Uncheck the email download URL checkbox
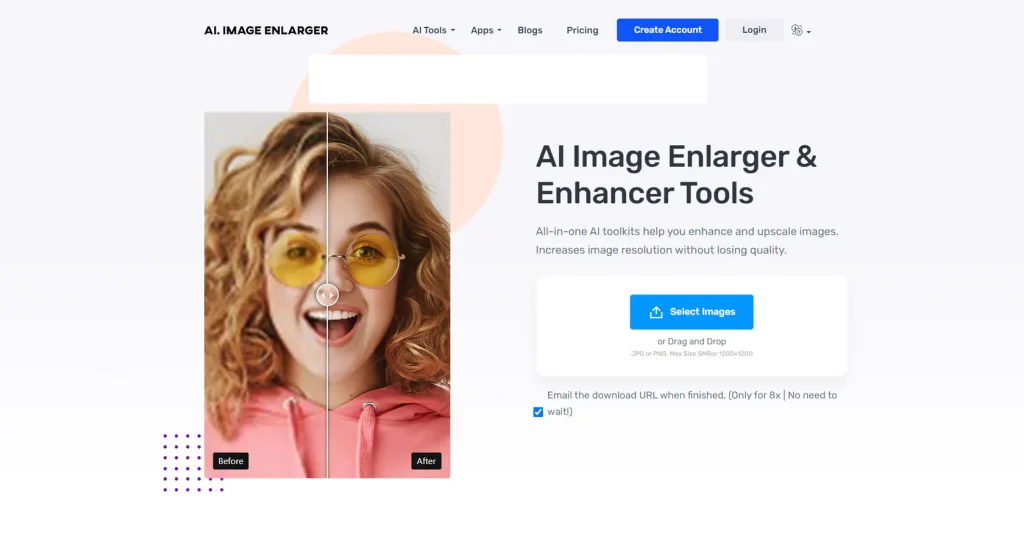 point(539,412)
